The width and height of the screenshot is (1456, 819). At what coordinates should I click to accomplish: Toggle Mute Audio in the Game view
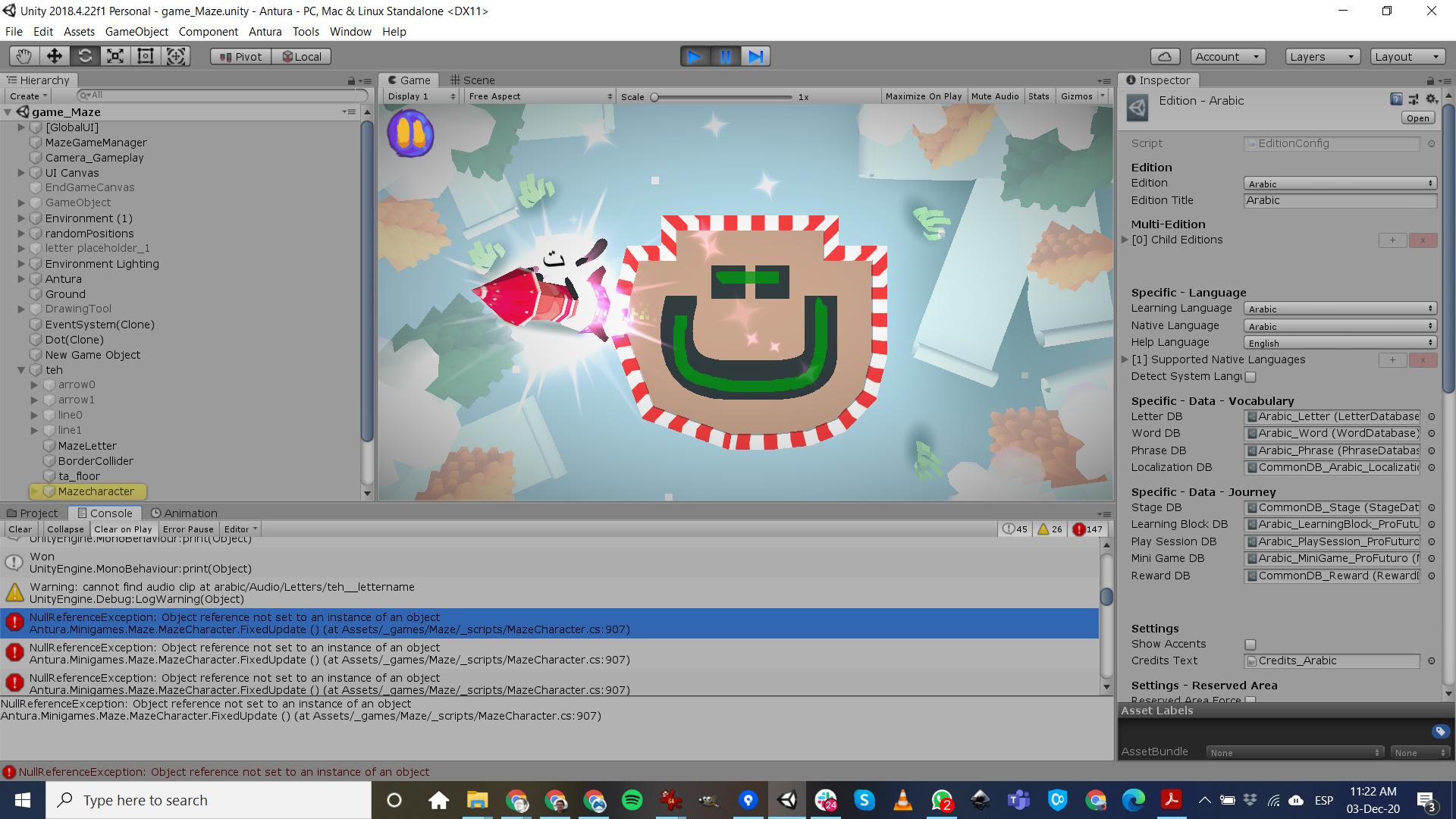pos(995,96)
